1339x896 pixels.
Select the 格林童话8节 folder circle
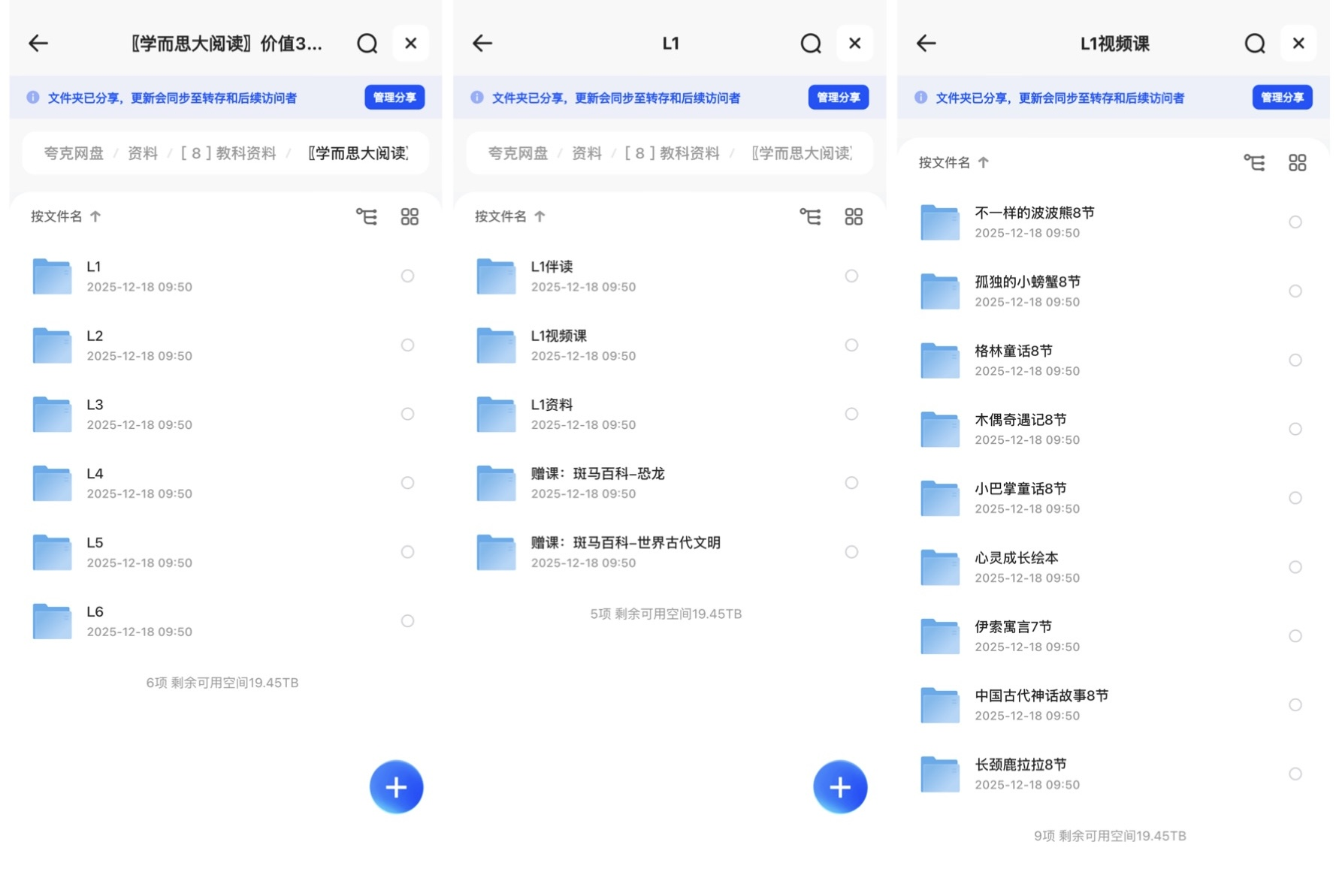pos(1295,360)
